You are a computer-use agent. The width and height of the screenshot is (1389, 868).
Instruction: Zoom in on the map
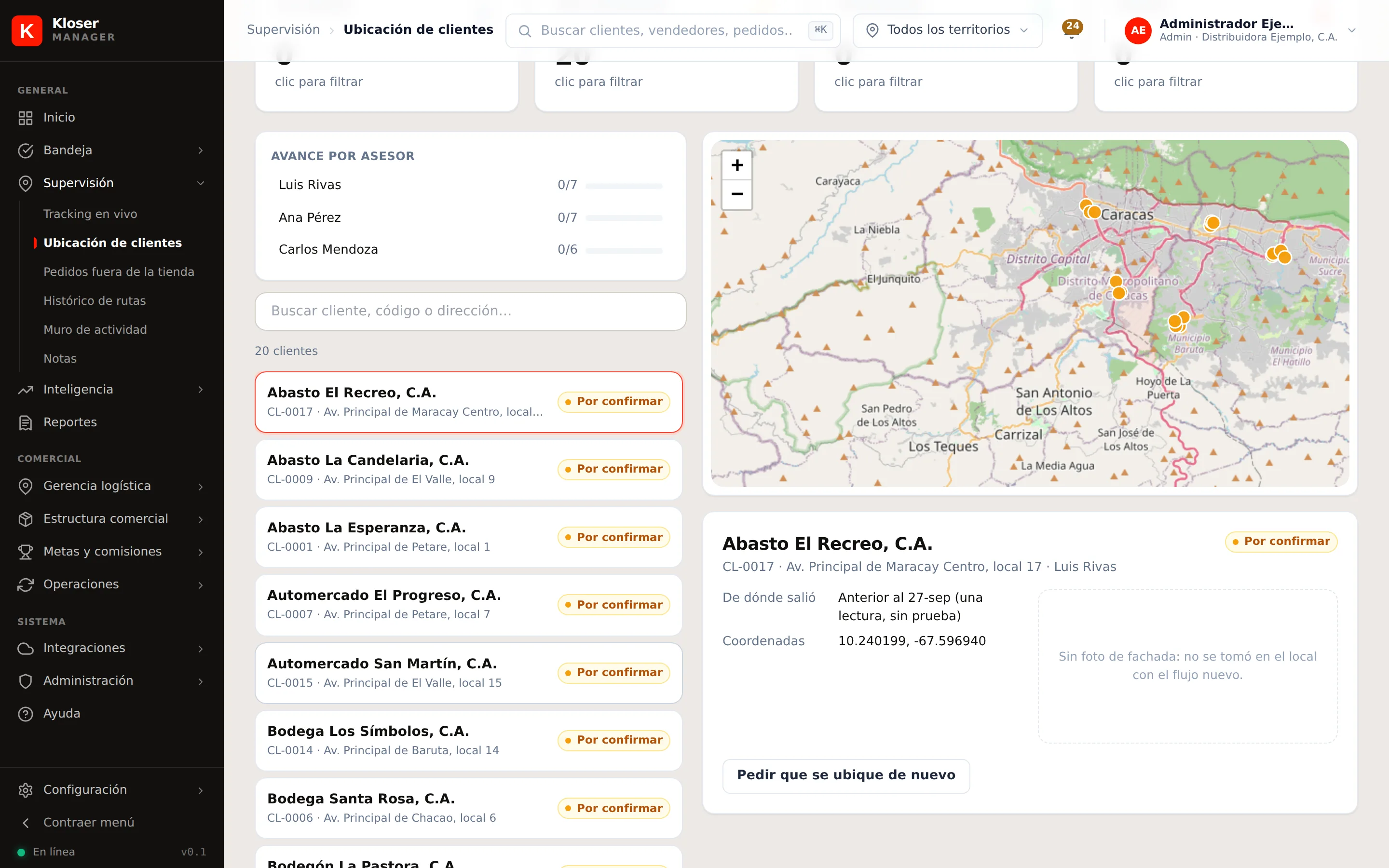point(737,165)
